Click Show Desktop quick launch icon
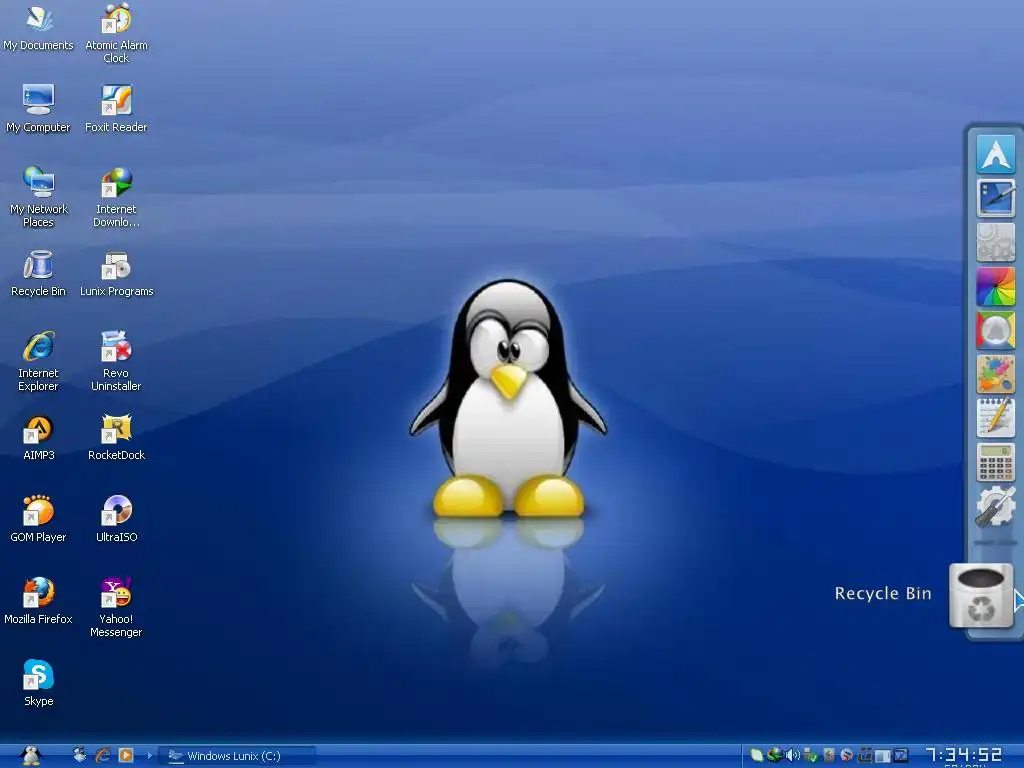 pyautogui.click(x=80, y=755)
